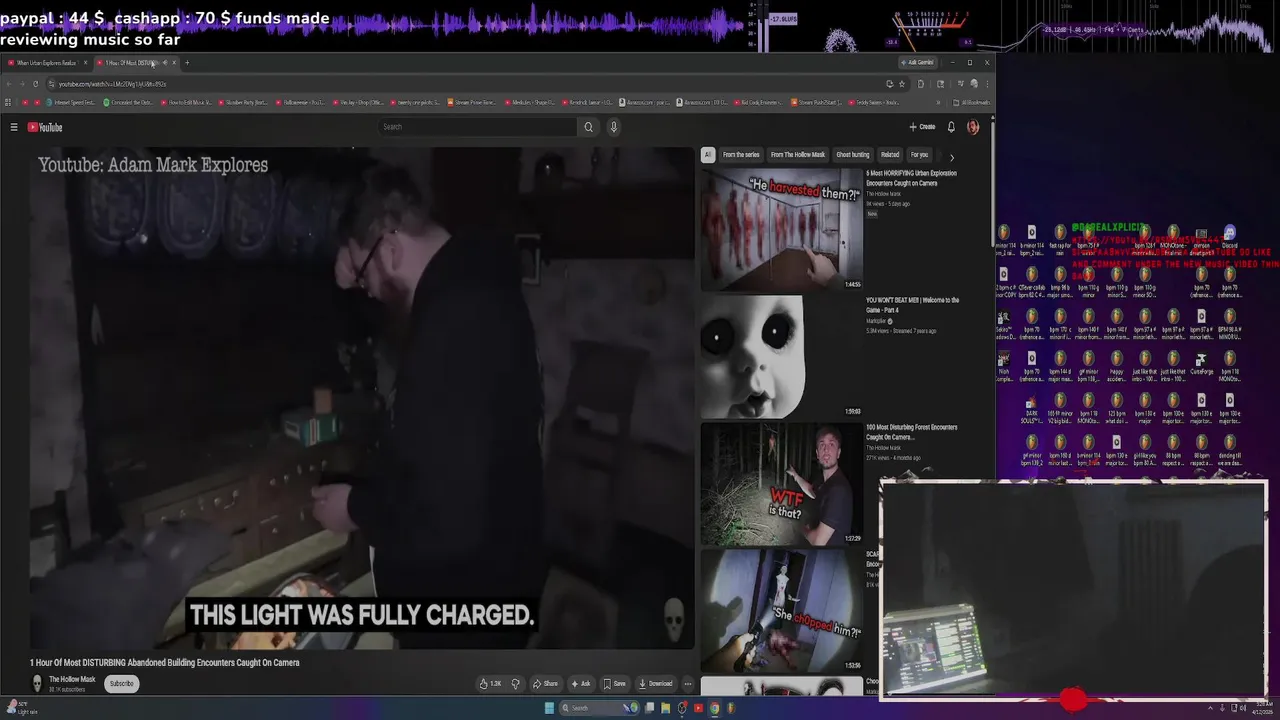Image resolution: width=1280 pixels, height=720 pixels.
Task: Open the doll face video thumbnail
Action: click(781, 356)
